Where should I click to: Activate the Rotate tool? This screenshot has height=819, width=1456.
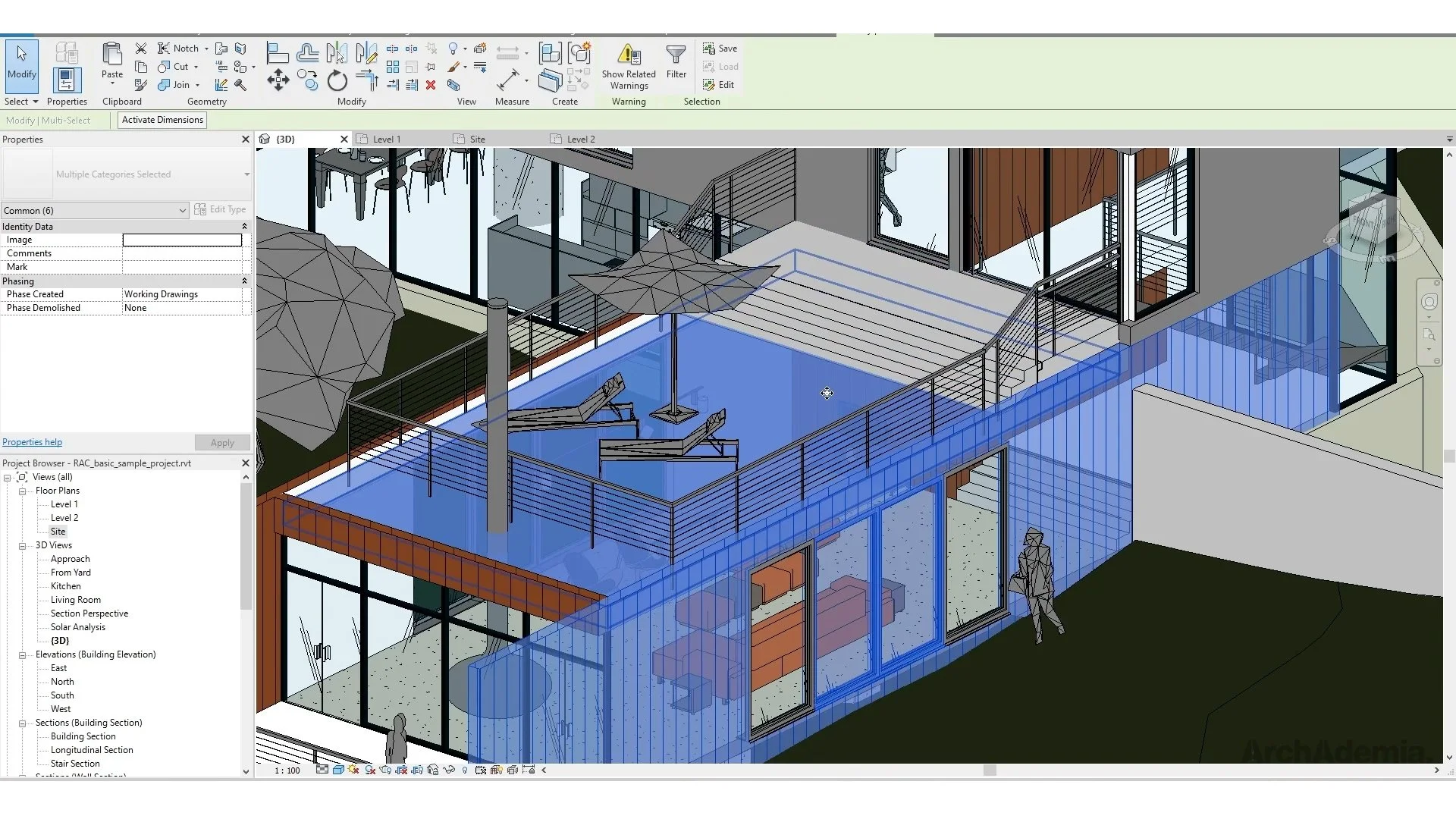click(x=337, y=81)
